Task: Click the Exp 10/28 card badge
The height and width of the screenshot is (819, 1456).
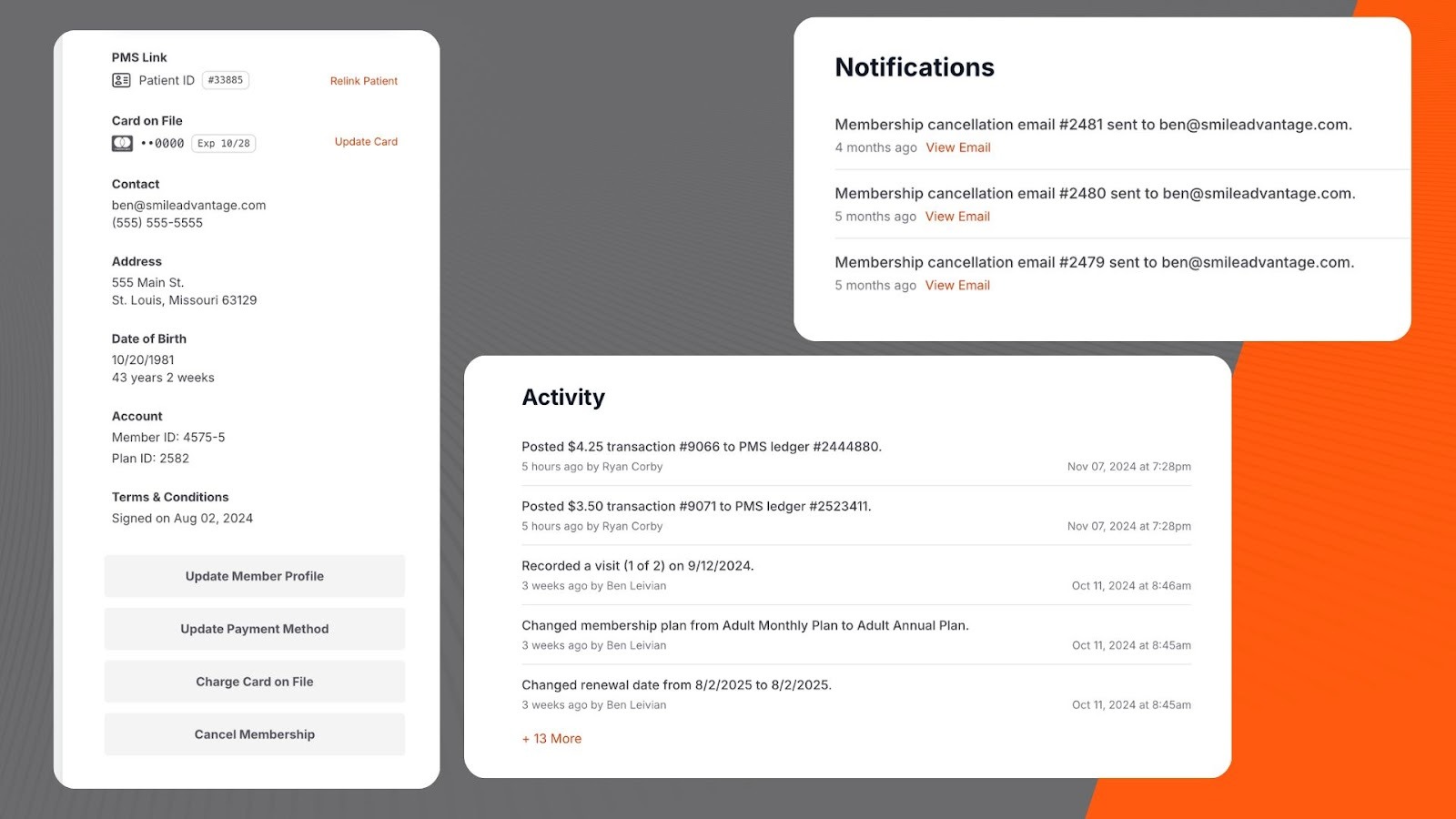Action: [x=223, y=144]
